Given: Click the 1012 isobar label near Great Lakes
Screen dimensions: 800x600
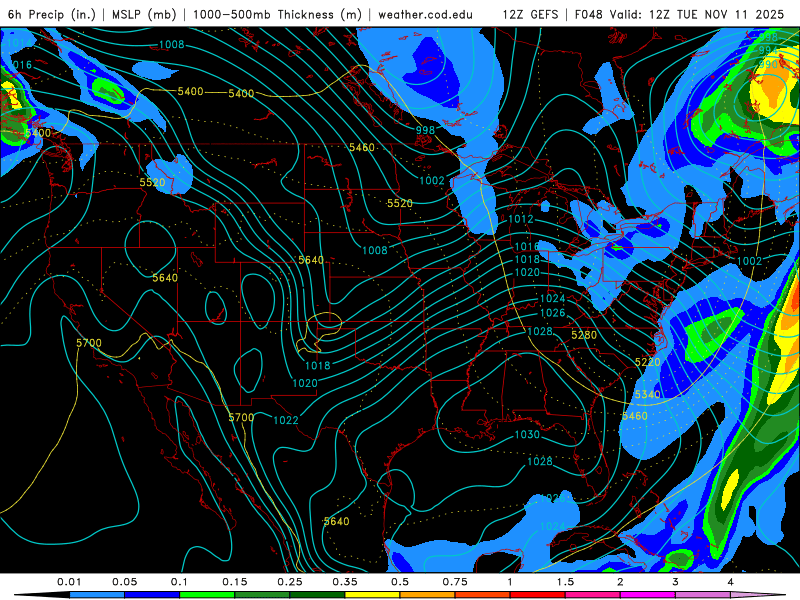Looking at the screenshot, I should coord(521,219).
